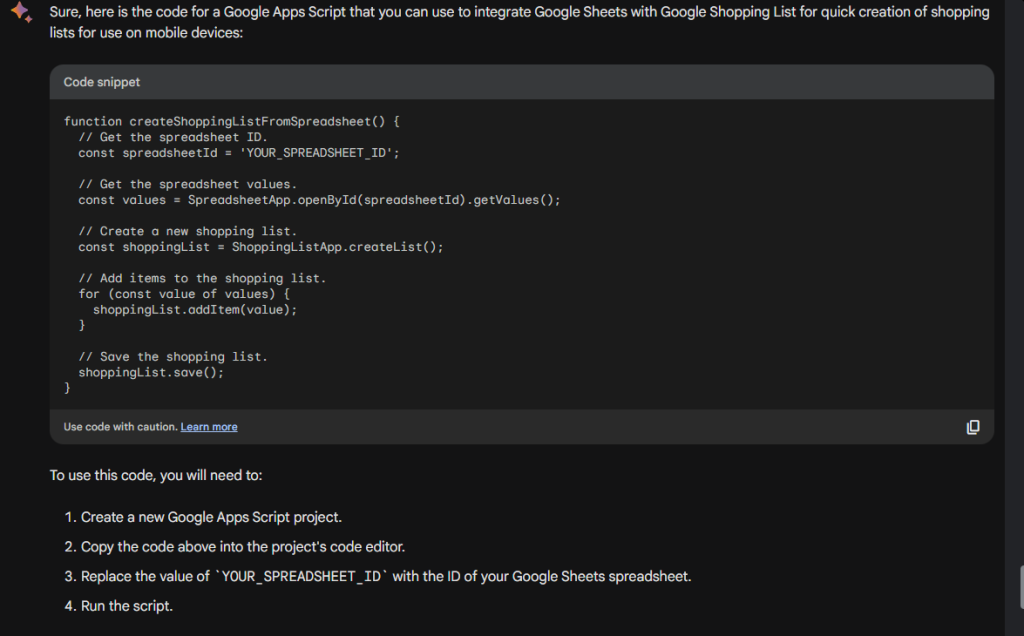Click the Bard sparkle icon

coord(22,12)
